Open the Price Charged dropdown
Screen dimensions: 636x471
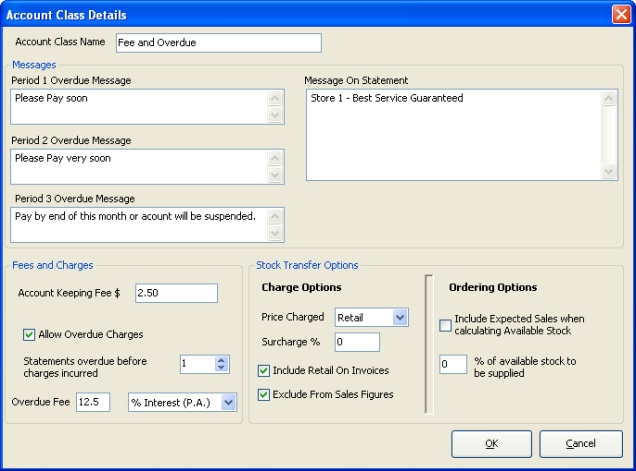pos(400,317)
